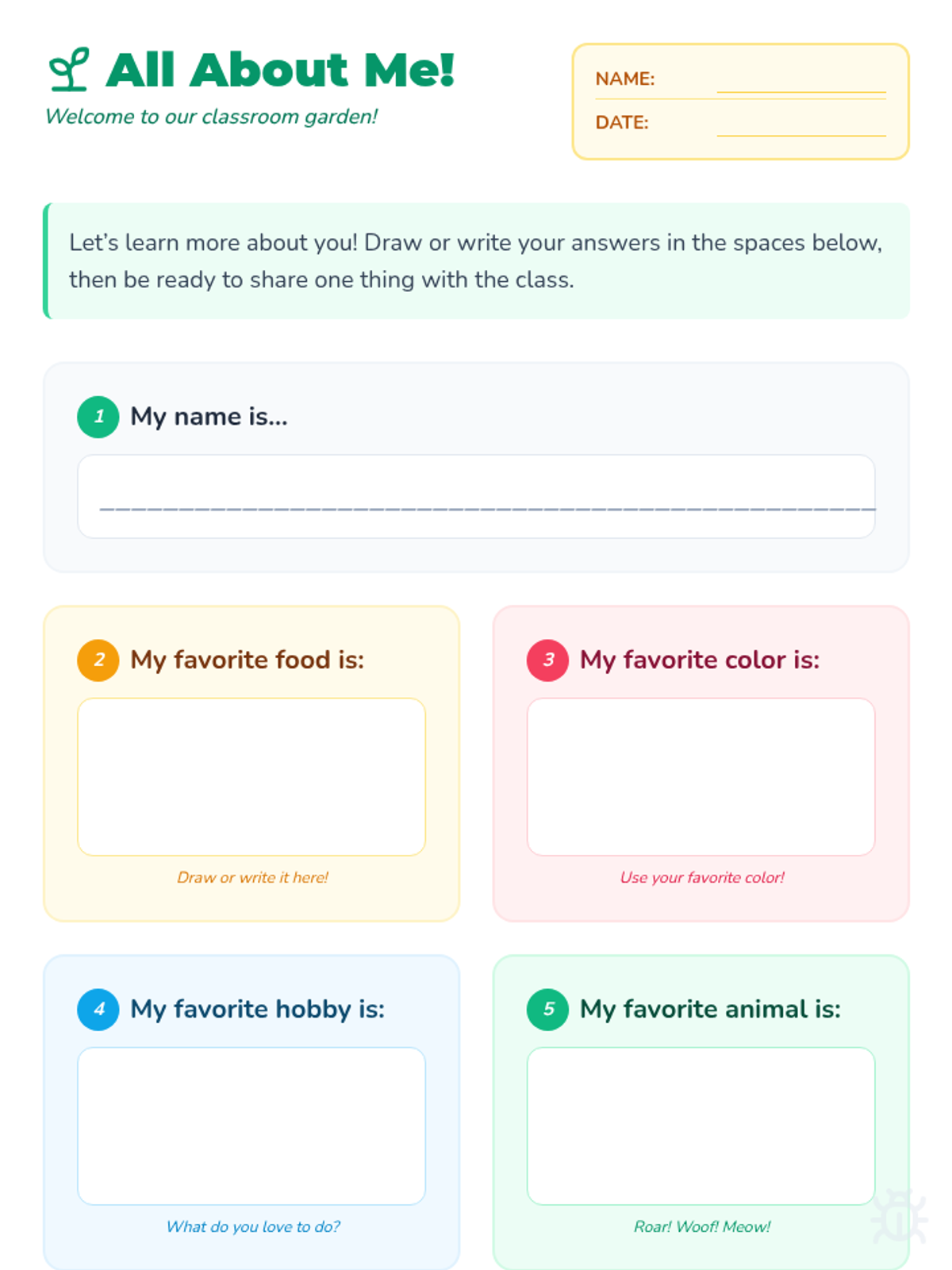952x1270 pixels.
Task: Click the 'Draw or write it here!' hint
Action: pos(252,877)
